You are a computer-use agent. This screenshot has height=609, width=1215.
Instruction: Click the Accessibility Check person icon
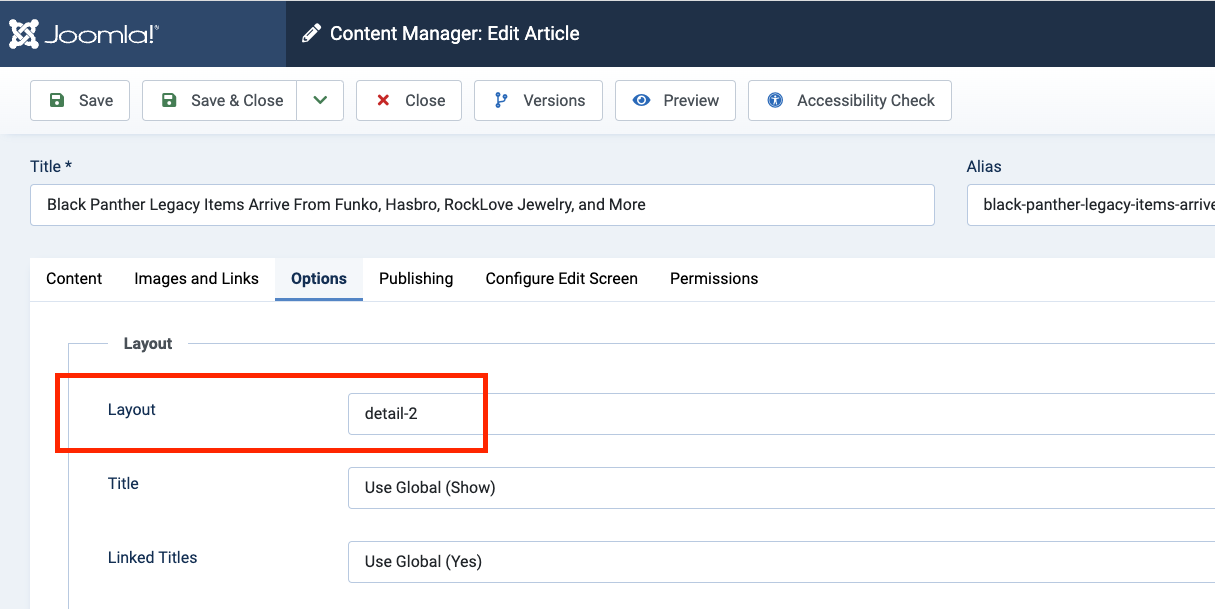coord(775,100)
